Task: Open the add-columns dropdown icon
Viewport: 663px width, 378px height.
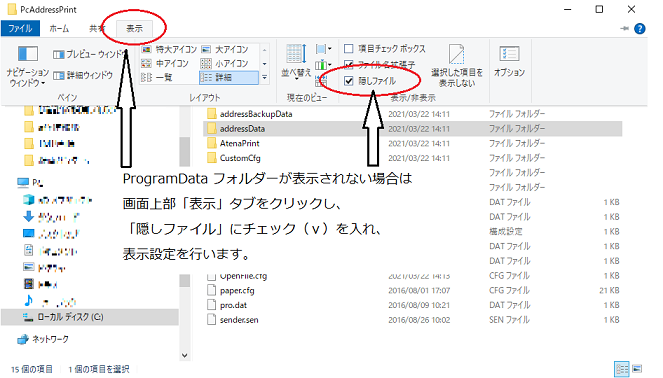Action: pyautogui.click(x=323, y=65)
